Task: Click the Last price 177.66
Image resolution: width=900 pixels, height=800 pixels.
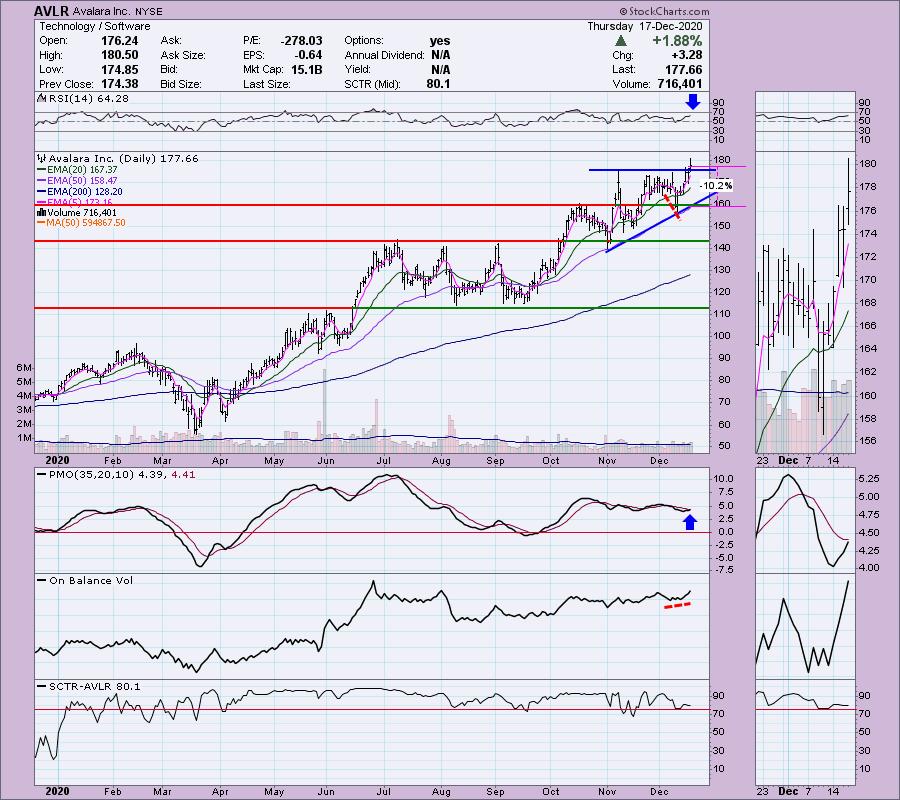Action: tap(684, 69)
